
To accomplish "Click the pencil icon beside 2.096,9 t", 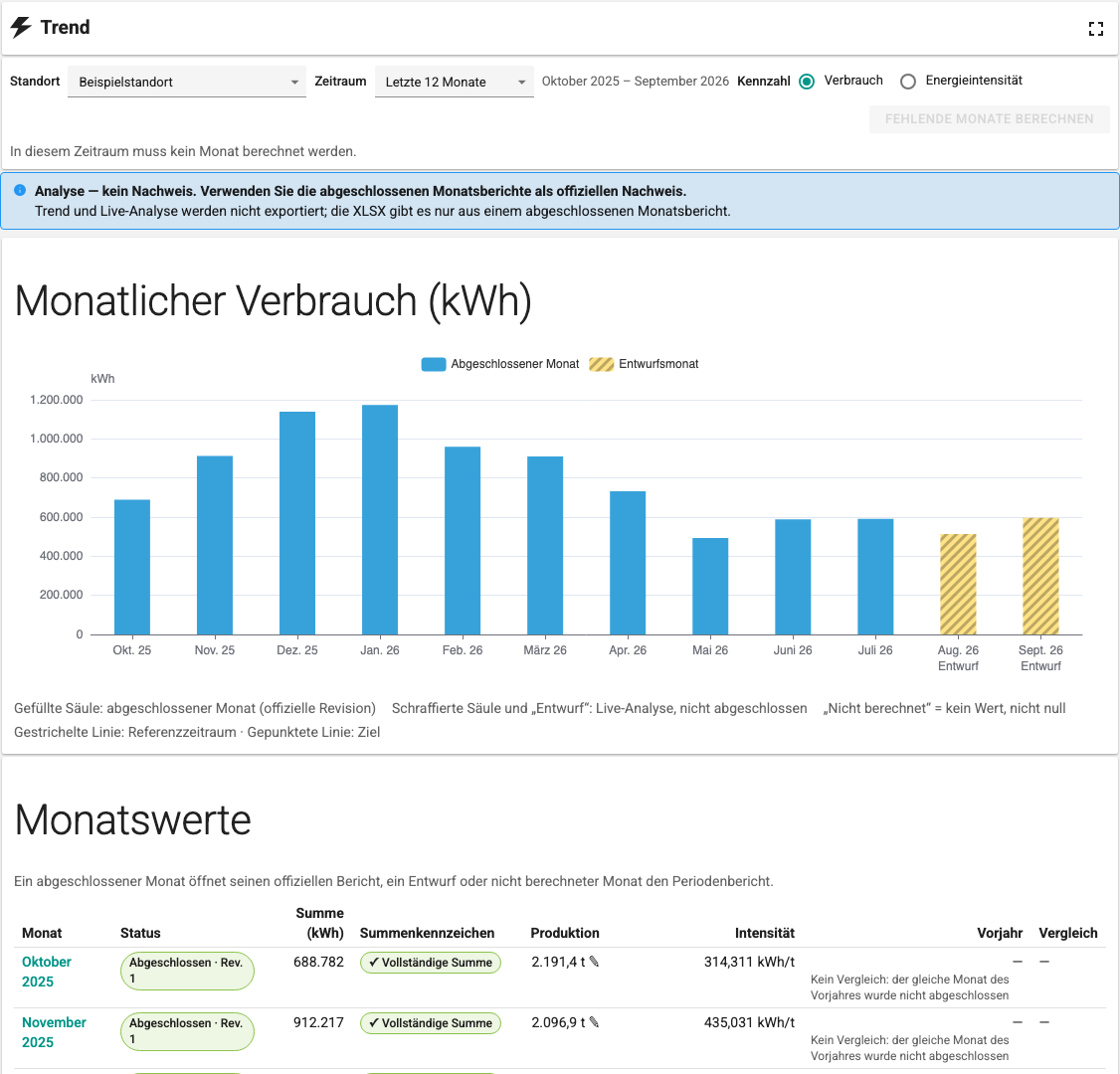I will pyautogui.click(x=594, y=1022).
